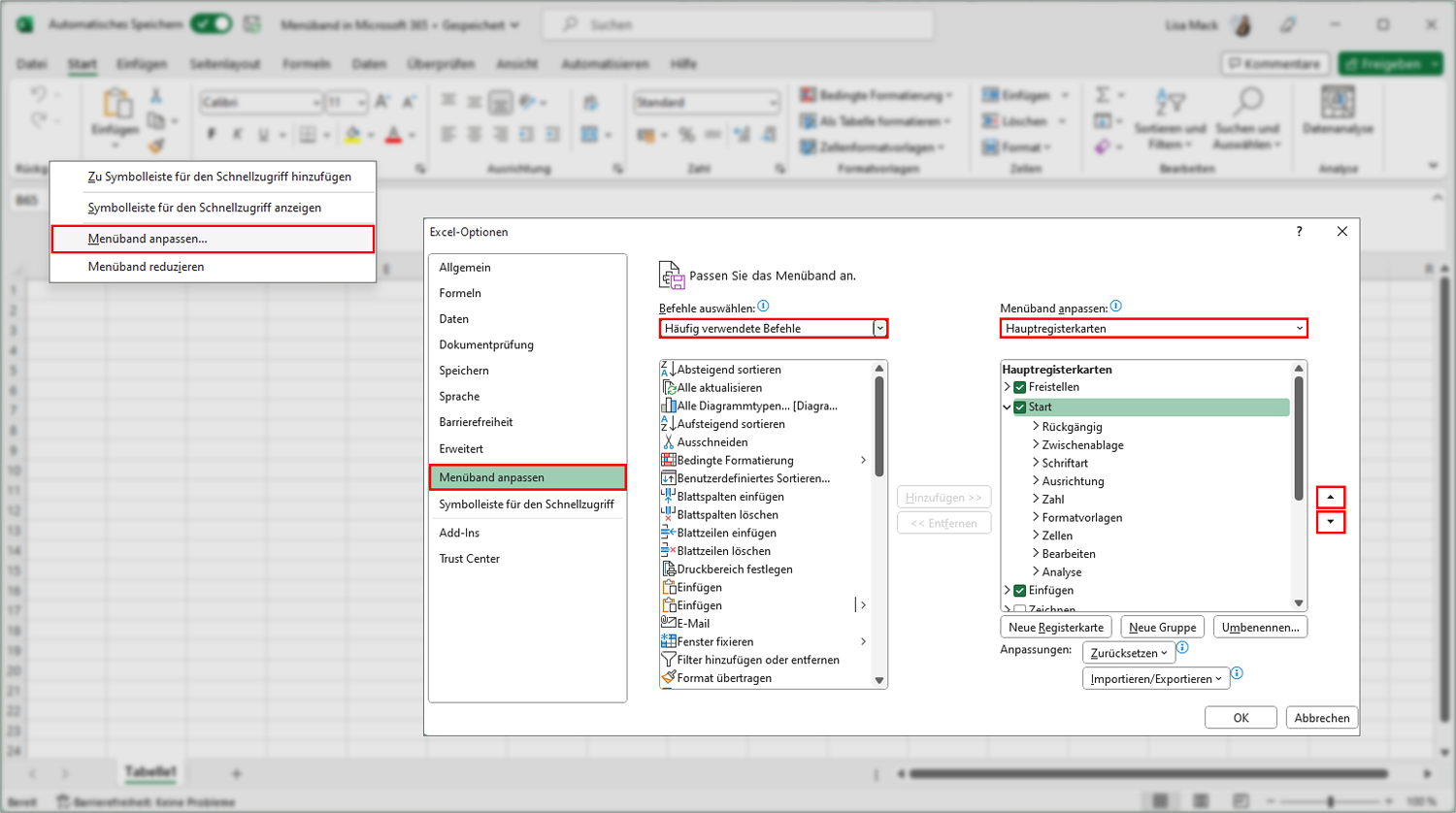Click info icon next to Zurücksetzen
Screen dimensions: 1456x813
tap(1182, 648)
